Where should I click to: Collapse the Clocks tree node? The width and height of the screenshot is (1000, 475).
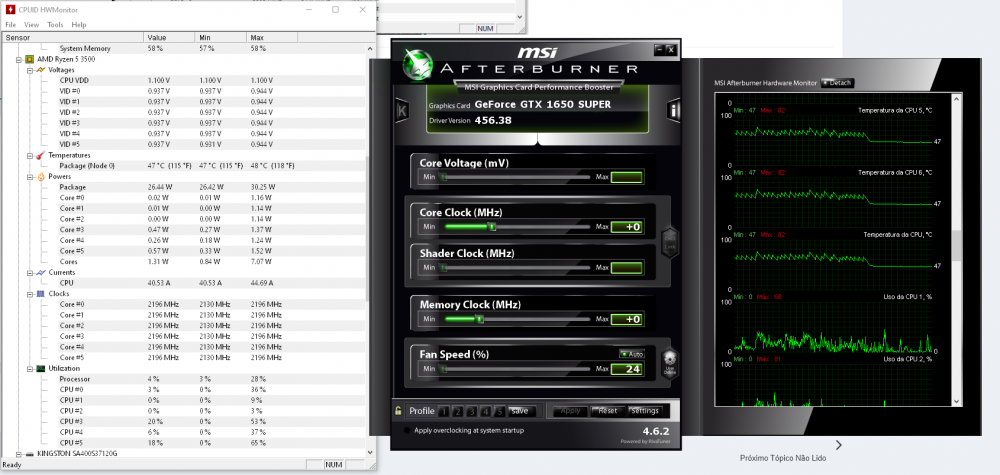click(30, 294)
